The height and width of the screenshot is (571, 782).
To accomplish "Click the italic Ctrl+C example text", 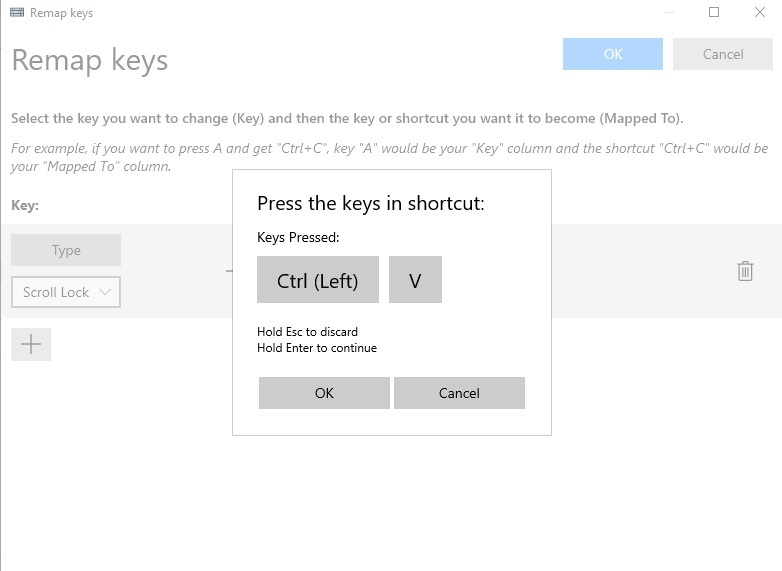I will click(390, 157).
